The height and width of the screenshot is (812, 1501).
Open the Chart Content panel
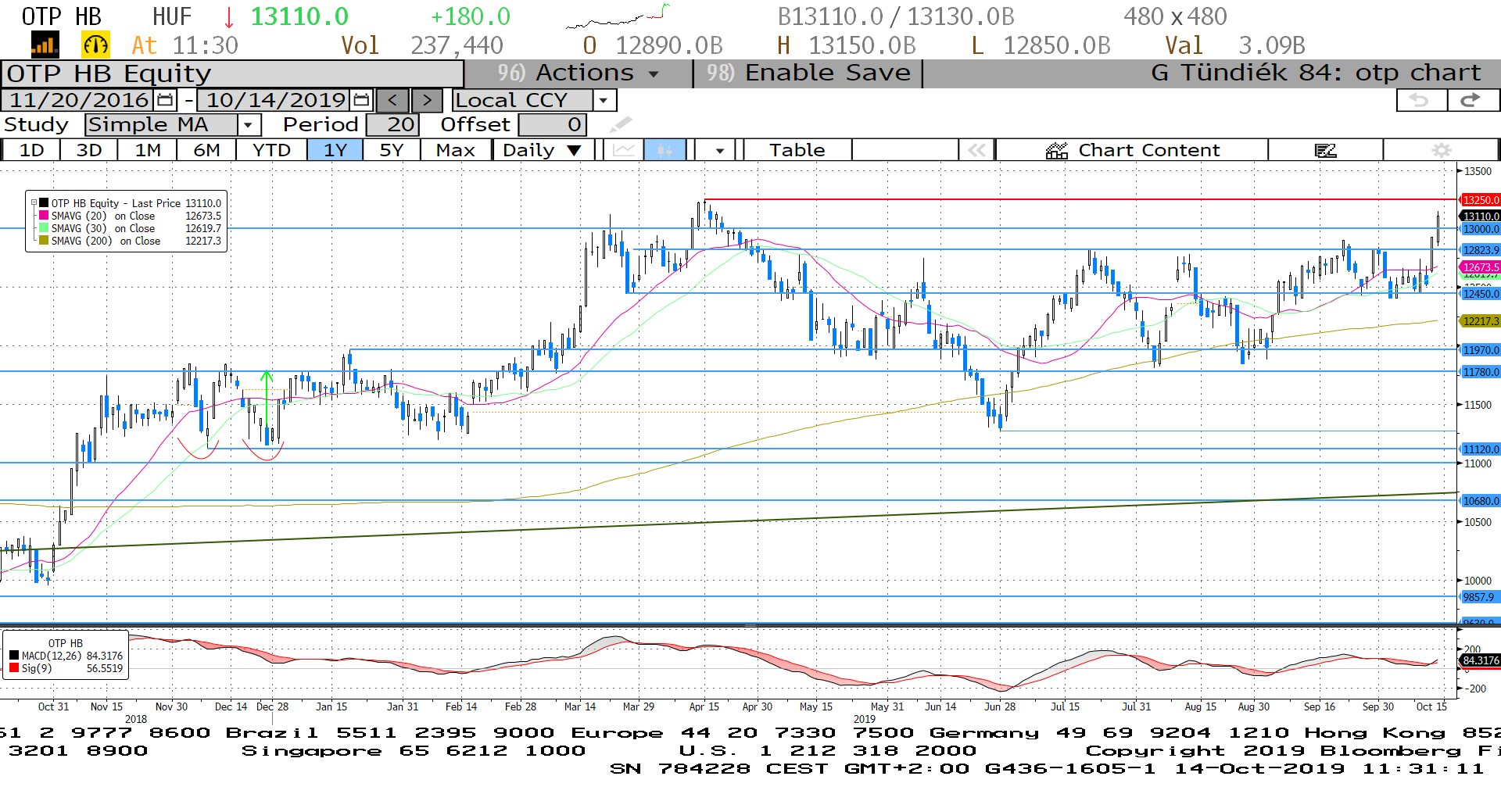point(1132,150)
